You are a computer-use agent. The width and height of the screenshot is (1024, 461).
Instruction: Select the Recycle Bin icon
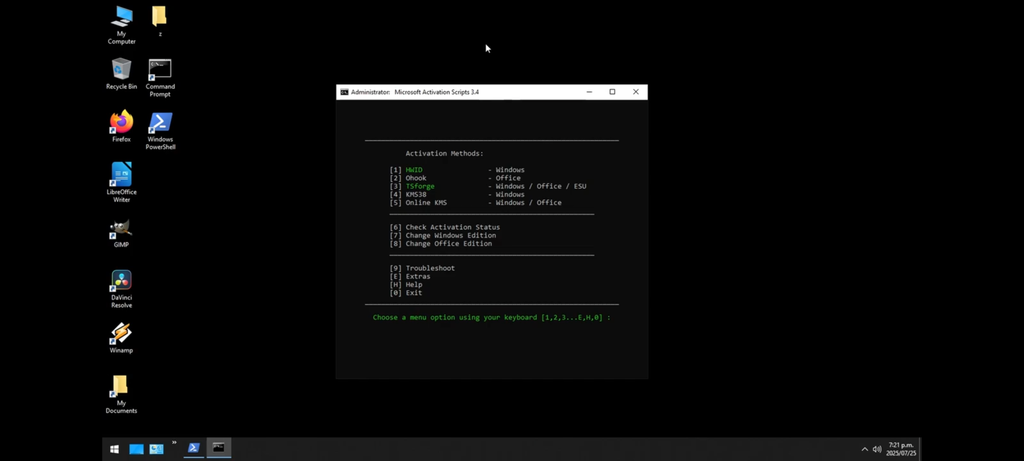click(x=121, y=70)
